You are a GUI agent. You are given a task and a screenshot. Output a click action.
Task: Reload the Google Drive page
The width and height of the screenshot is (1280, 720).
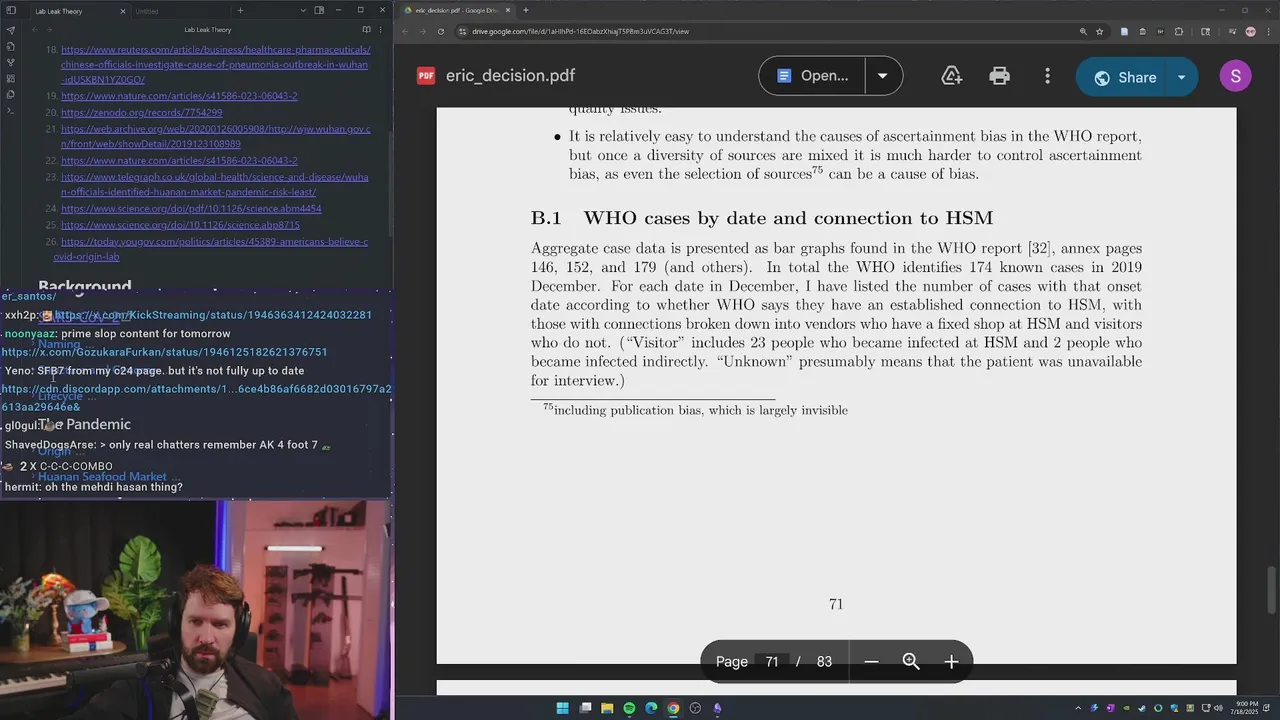[x=443, y=31]
